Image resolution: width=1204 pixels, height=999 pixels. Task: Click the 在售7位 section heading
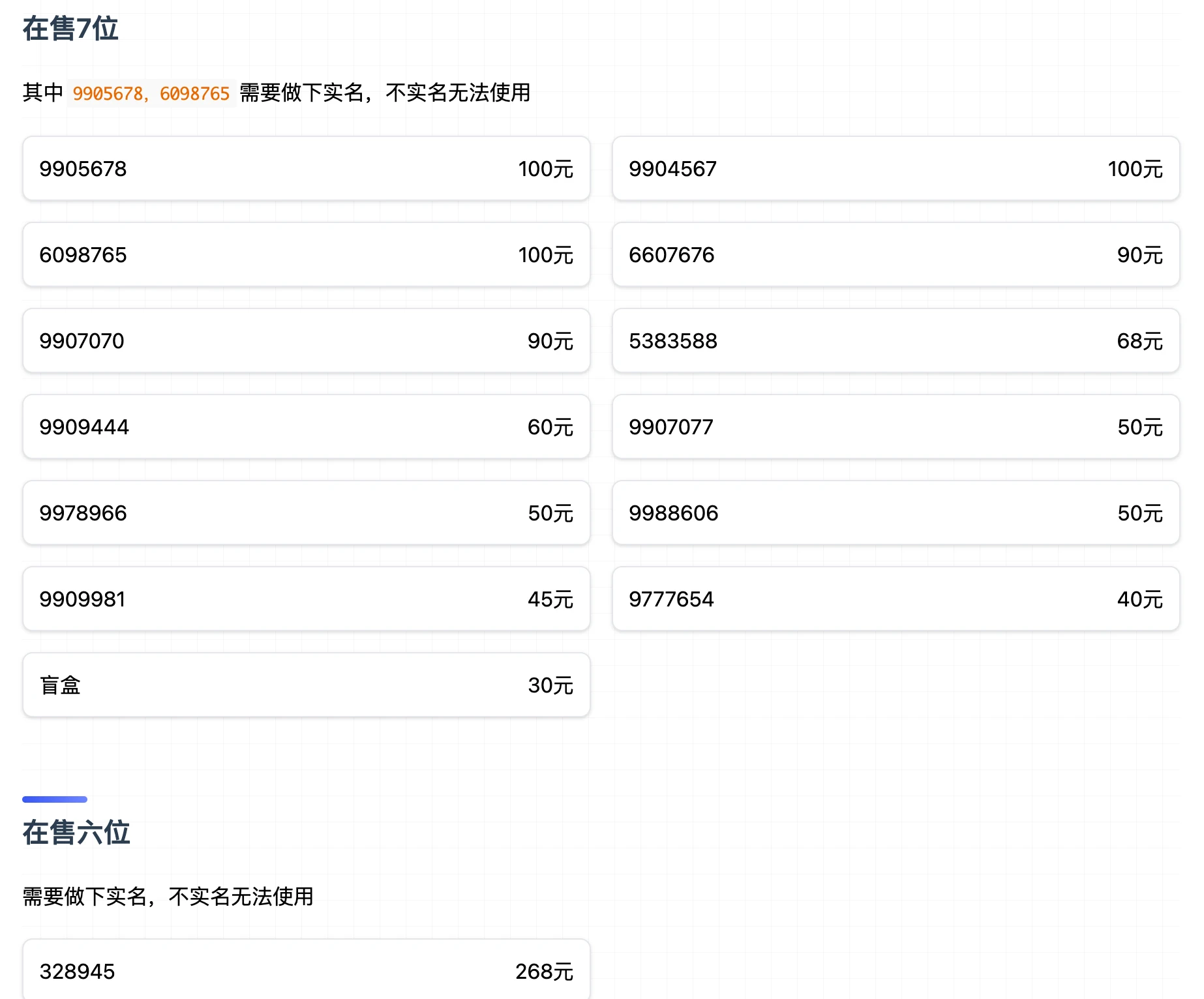(x=70, y=29)
